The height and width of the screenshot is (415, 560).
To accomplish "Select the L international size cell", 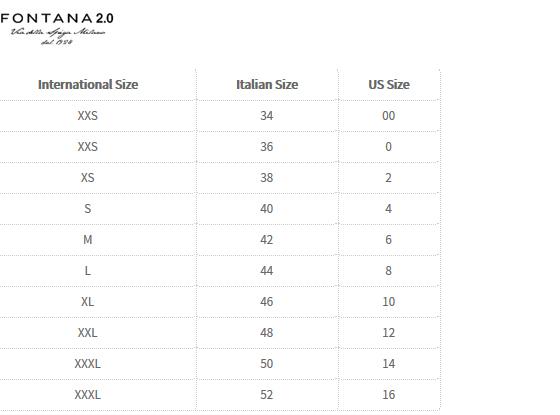I will pos(88,271).
